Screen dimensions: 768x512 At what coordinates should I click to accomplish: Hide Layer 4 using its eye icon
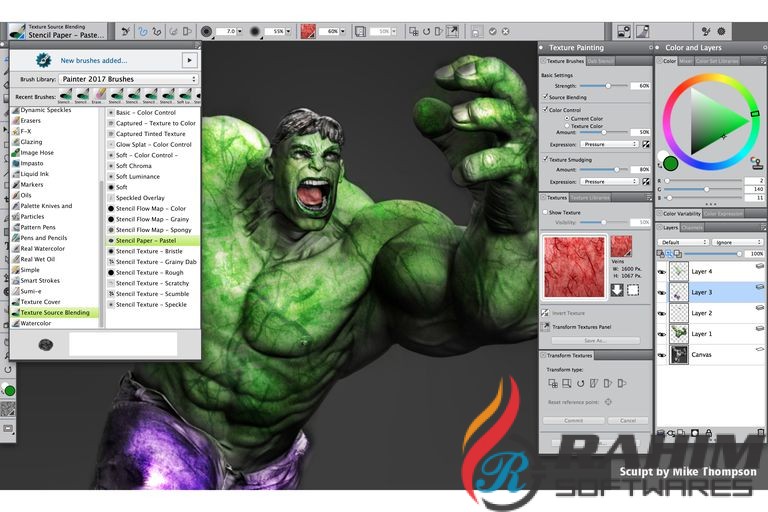pos(662,270)
